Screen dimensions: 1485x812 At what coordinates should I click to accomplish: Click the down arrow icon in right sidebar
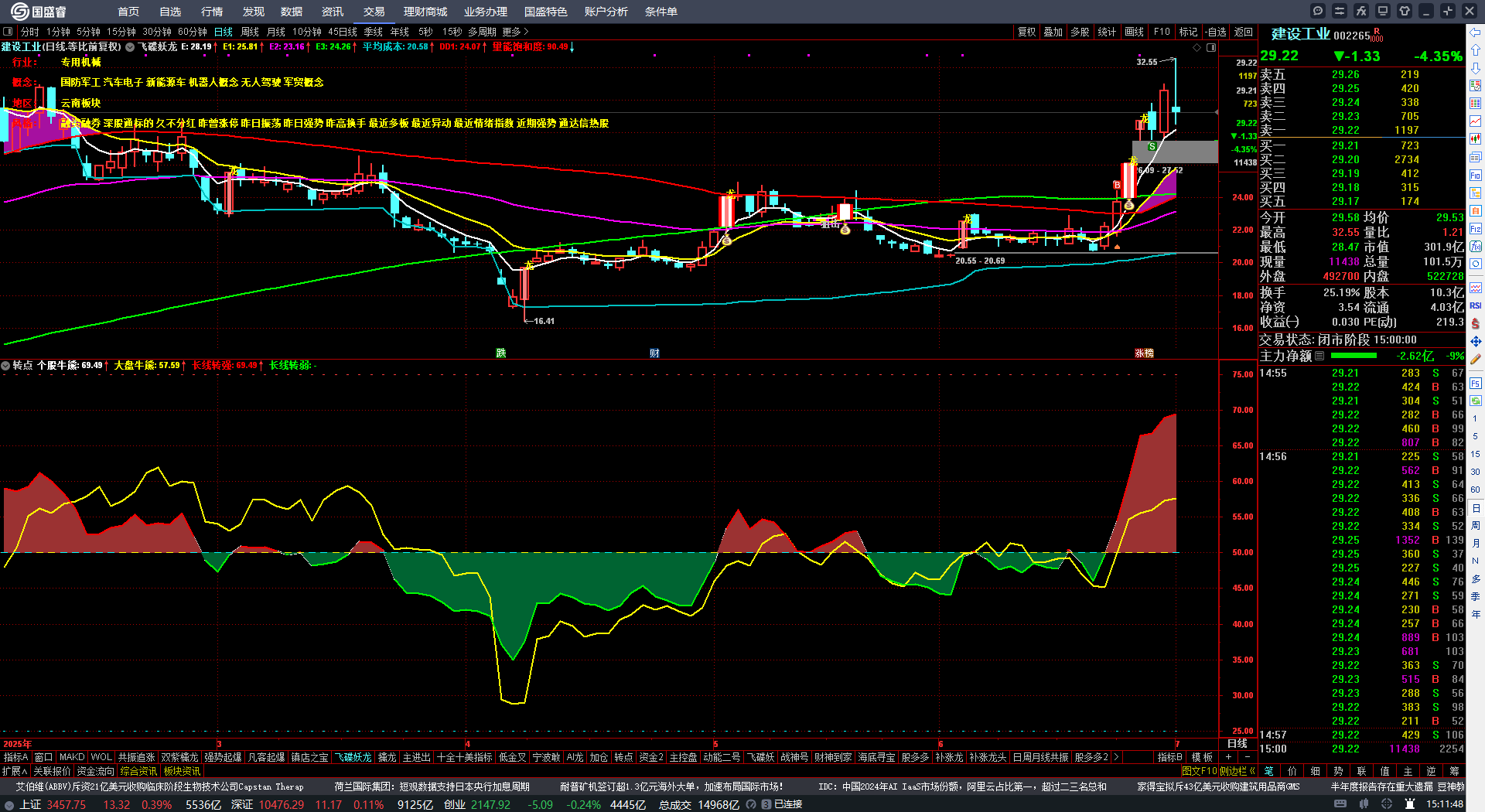1476,68
